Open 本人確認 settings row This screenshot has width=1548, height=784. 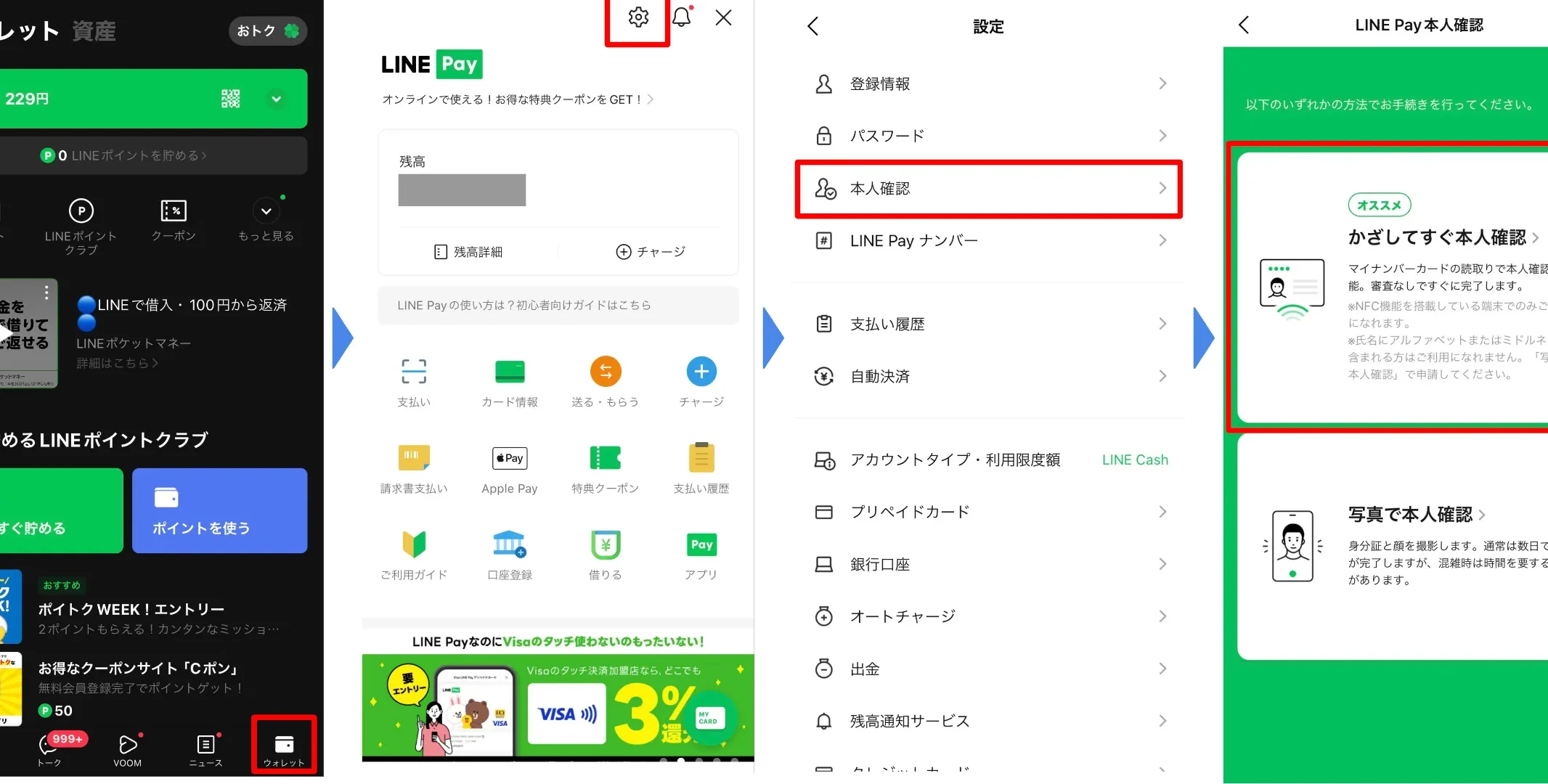990,189
